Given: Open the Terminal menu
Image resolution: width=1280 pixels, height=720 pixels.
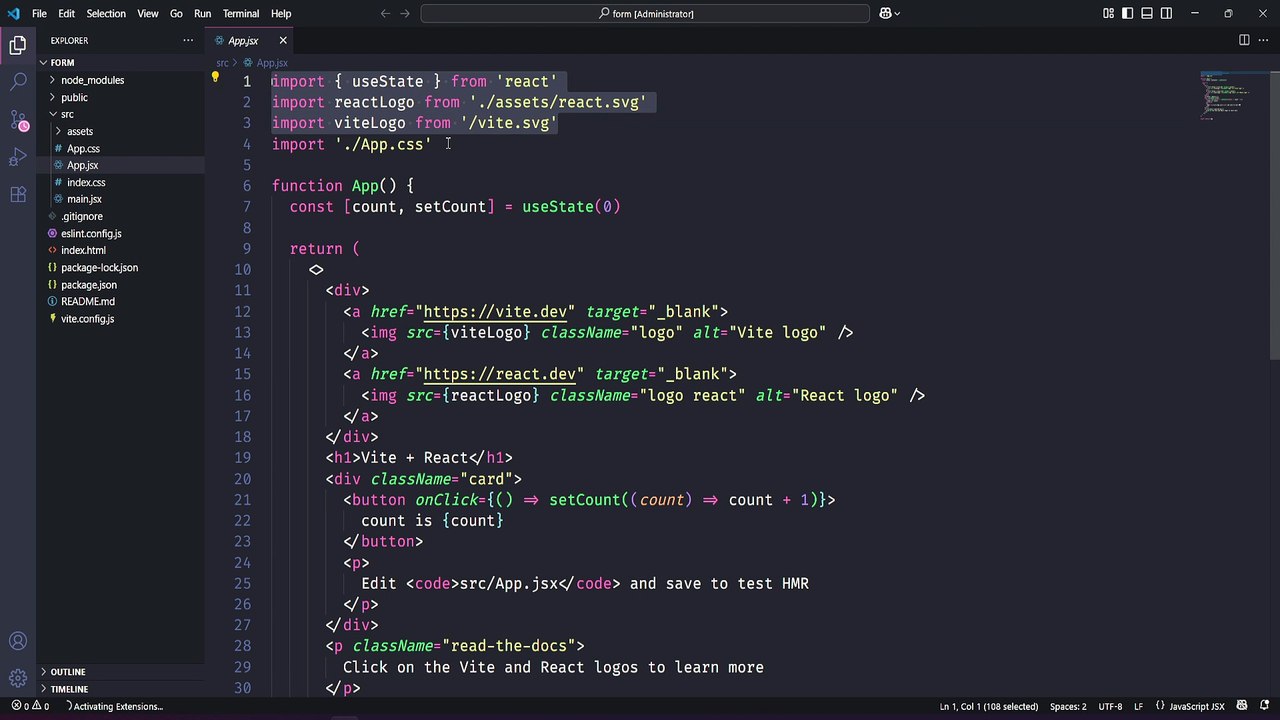Looking at the screenshot, I should (x=241, y=13).
